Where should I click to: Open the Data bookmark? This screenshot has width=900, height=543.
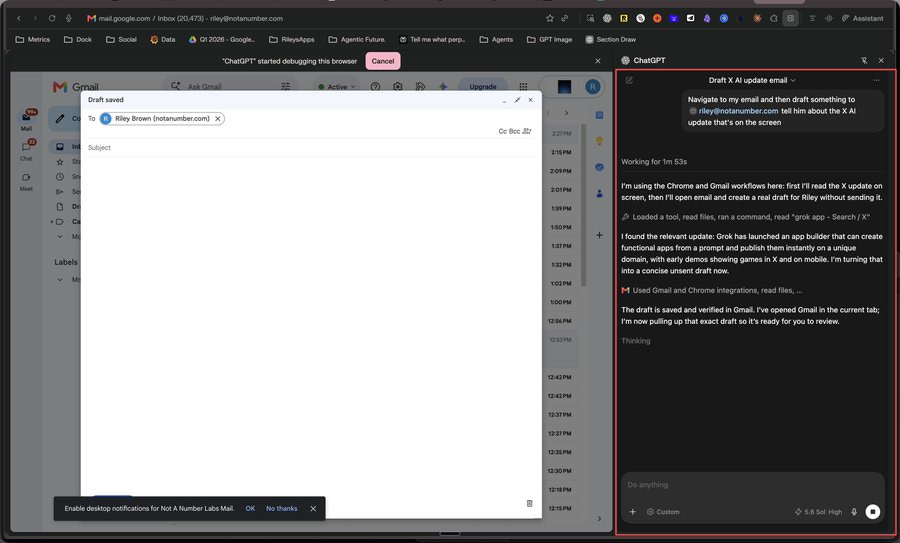[x=162, y=40]
